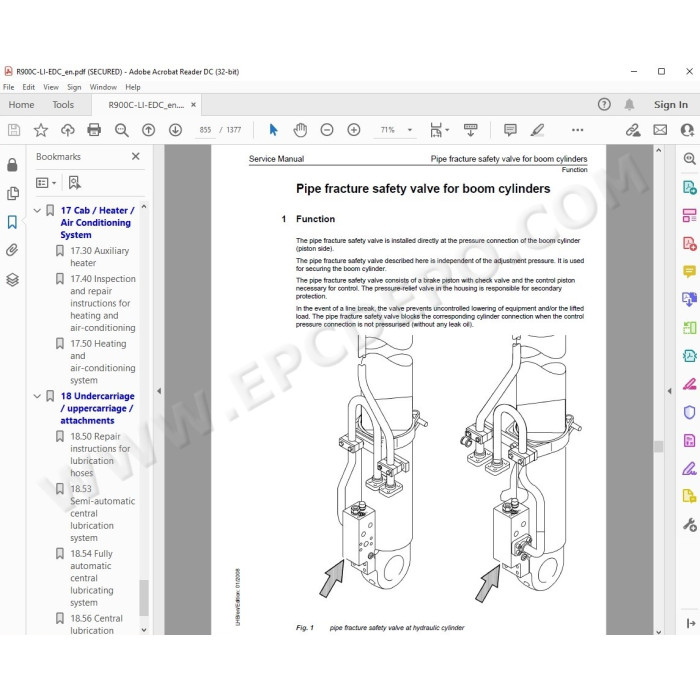This screenshot has width=700, height=700.
Task: Click Sign In button
Action: tap(671, 104)
